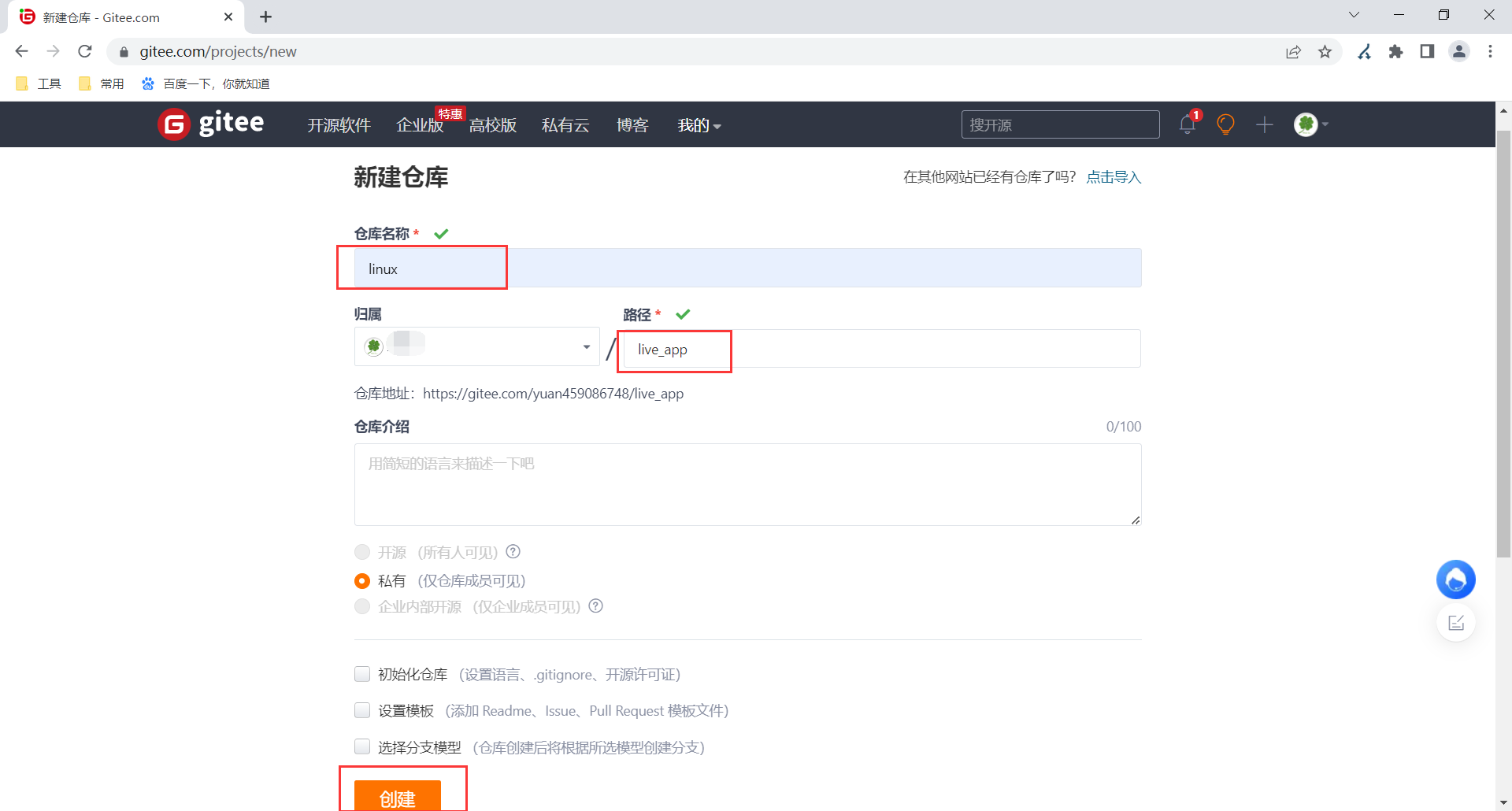Enable the 设置模板 checkbox
The image size is (1512, 811).
pyautogui.click(x=362, y=710)
